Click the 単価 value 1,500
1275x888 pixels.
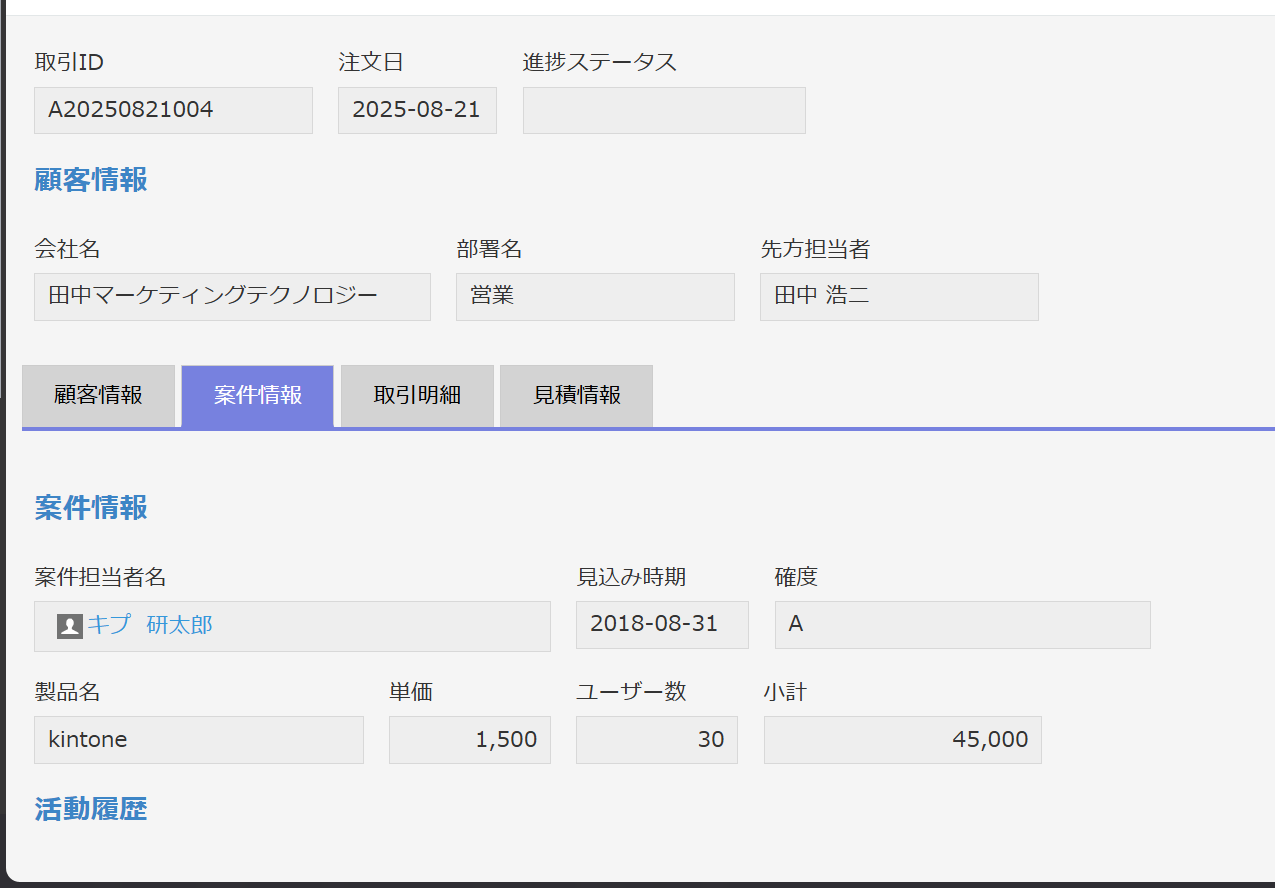470,740
